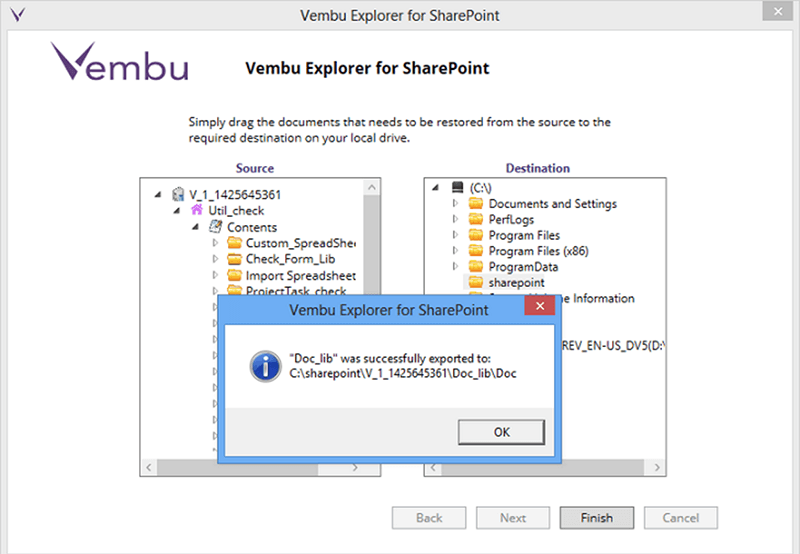Collapse the Contents tree node
Viewport: 800px width, 554px height.
[195, 227]
